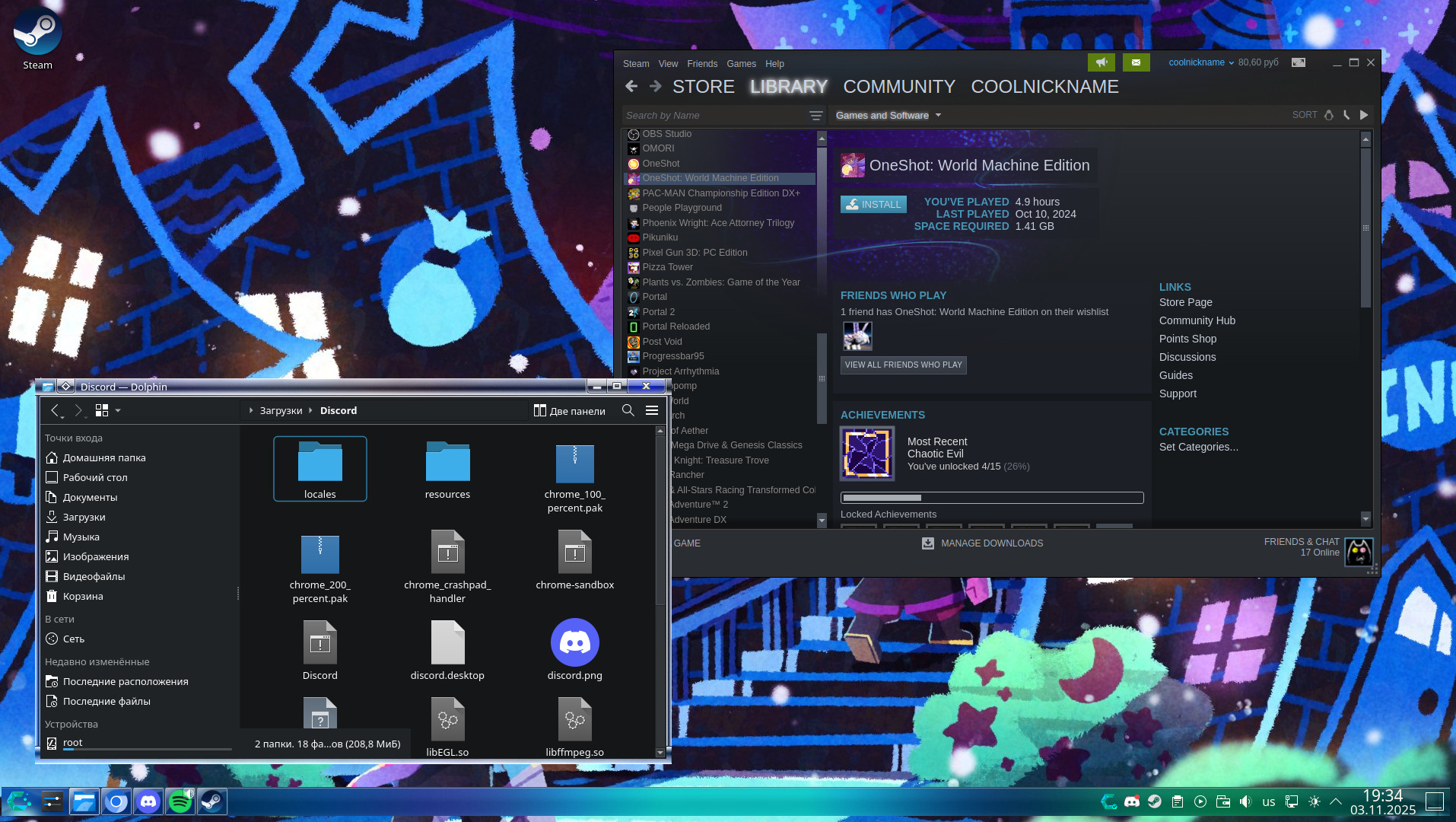Toggle Steam Big Picture mode icon

point(1299,62)
